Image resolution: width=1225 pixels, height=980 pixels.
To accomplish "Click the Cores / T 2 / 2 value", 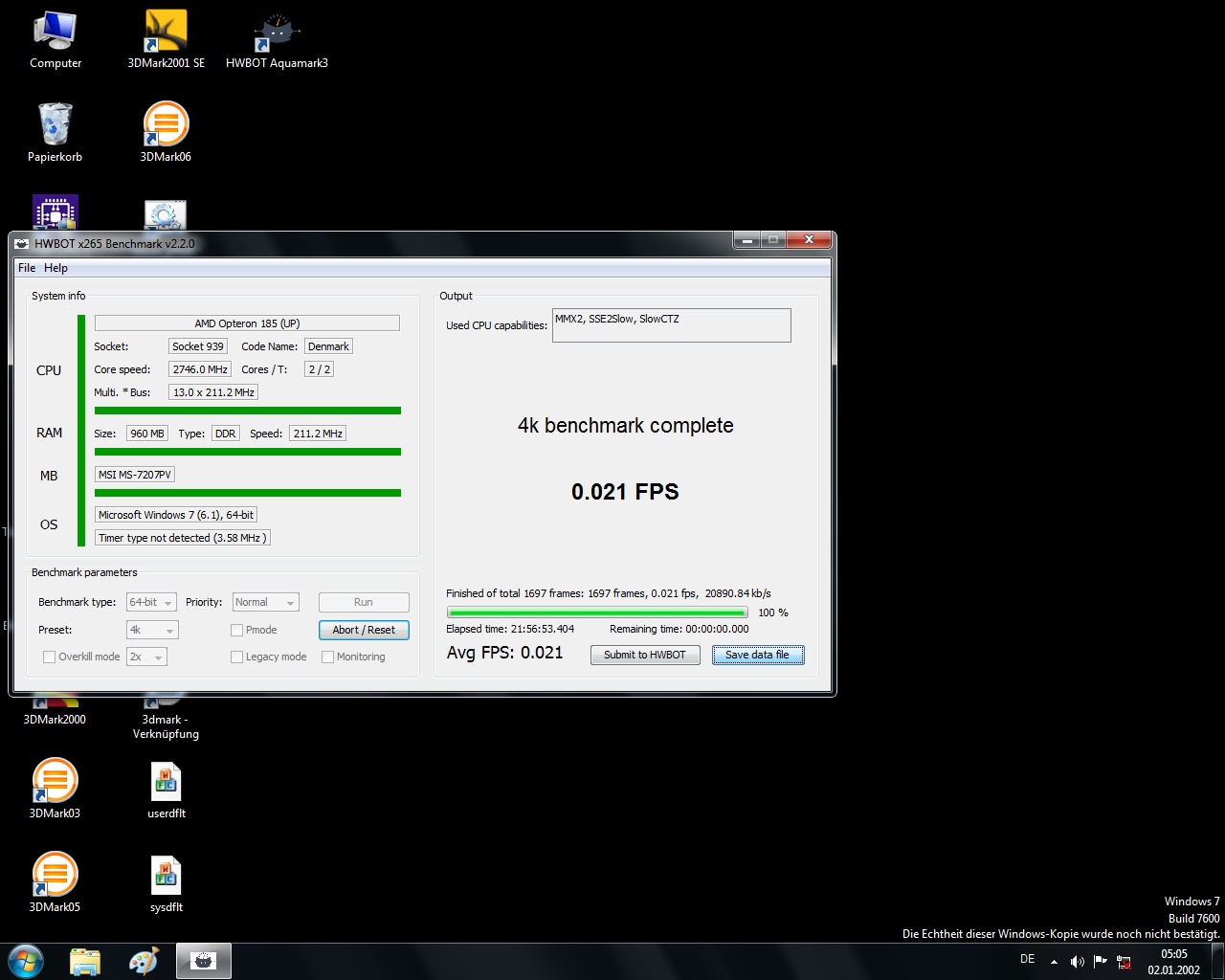I will [x=319, y=369].
